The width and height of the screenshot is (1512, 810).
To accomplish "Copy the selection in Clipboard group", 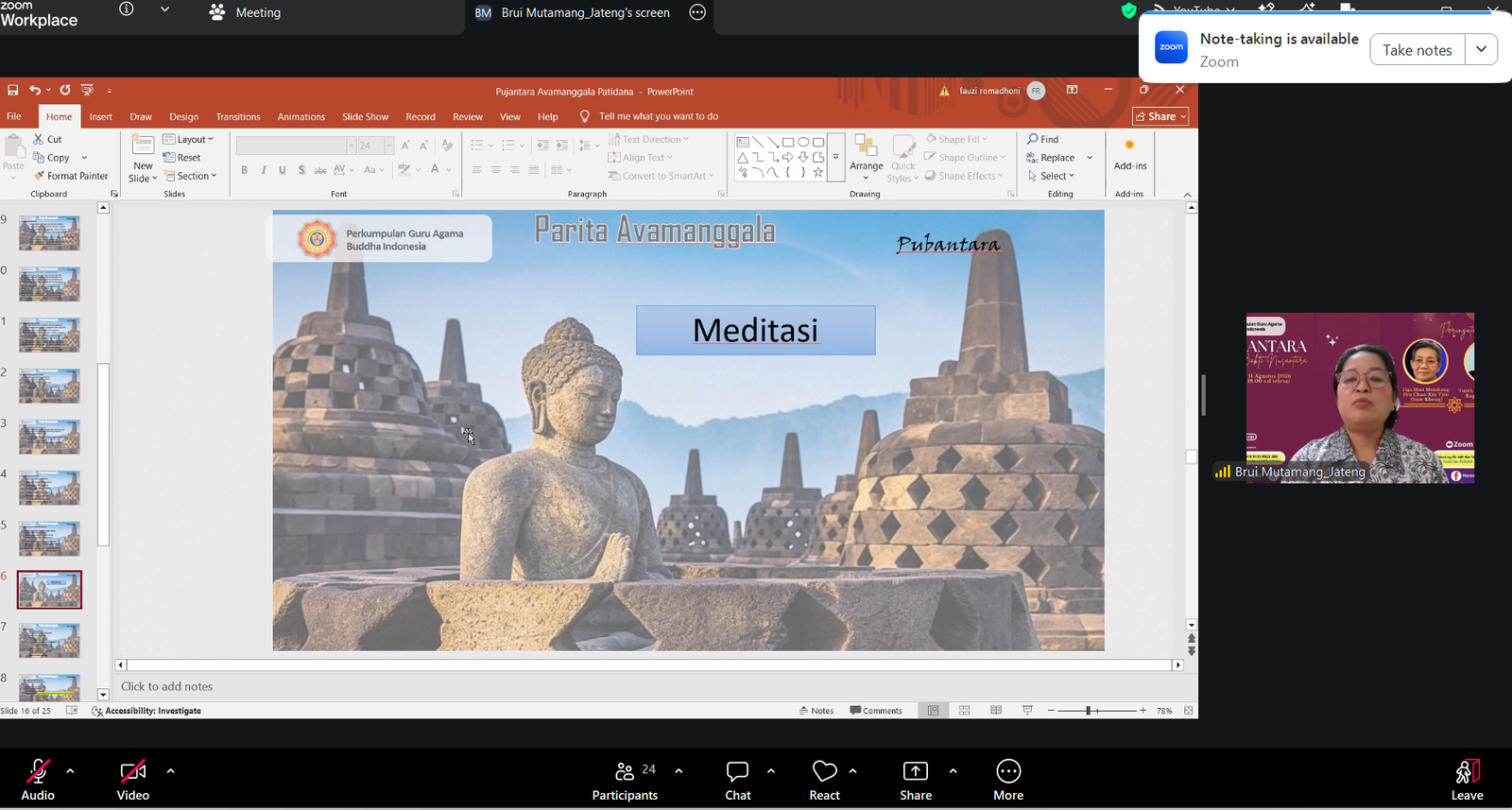I will [51, 158].
